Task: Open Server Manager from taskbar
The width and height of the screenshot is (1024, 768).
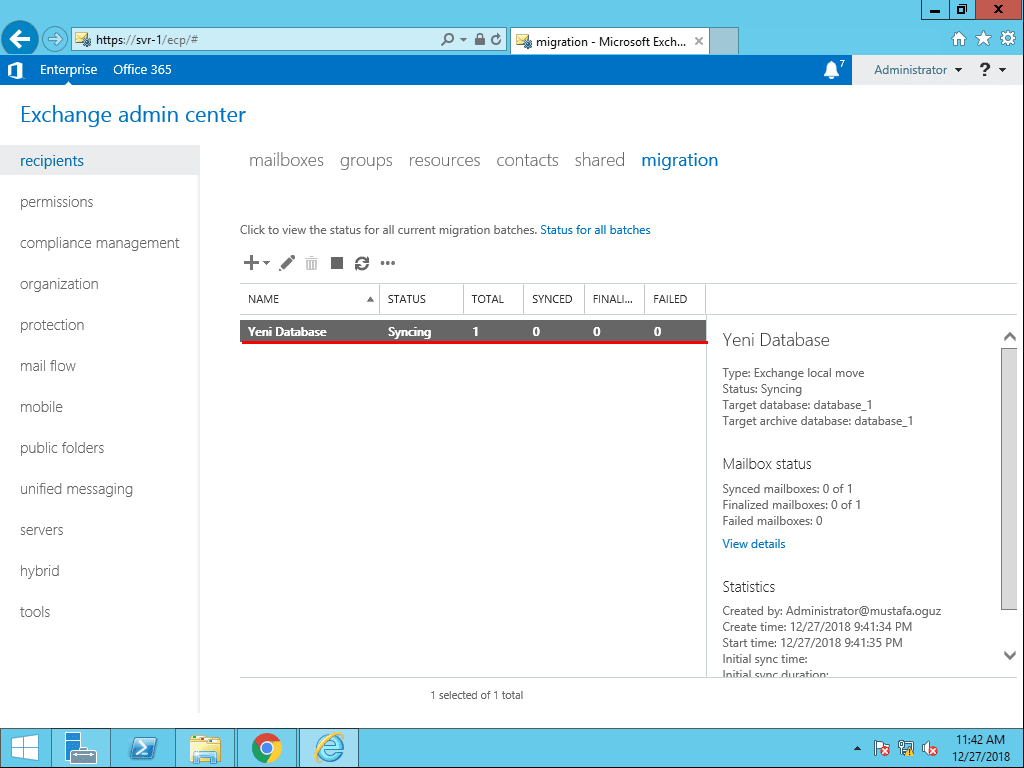Action: coord(81,748)
